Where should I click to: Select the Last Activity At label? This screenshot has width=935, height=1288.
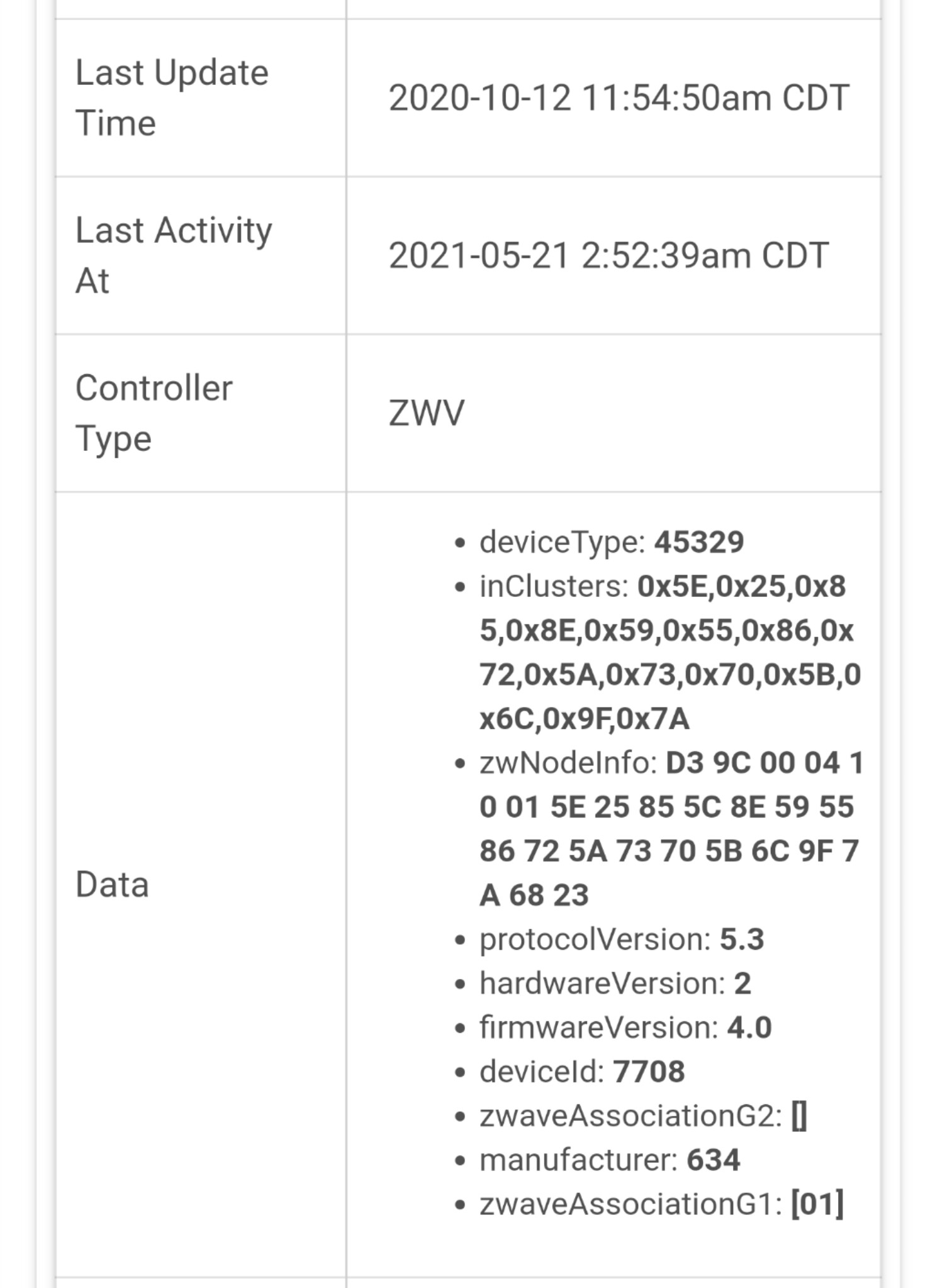[x=174, y=255]
